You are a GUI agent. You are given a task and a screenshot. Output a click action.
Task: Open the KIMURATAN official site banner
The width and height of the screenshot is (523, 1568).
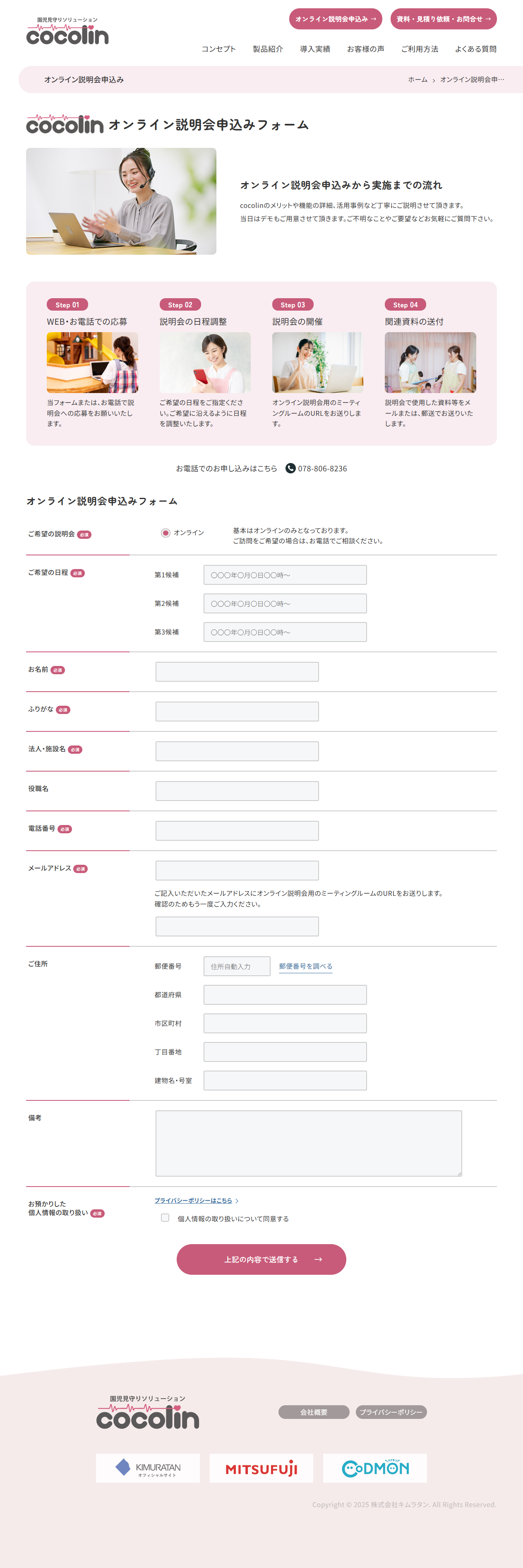tap(148, 1468)
